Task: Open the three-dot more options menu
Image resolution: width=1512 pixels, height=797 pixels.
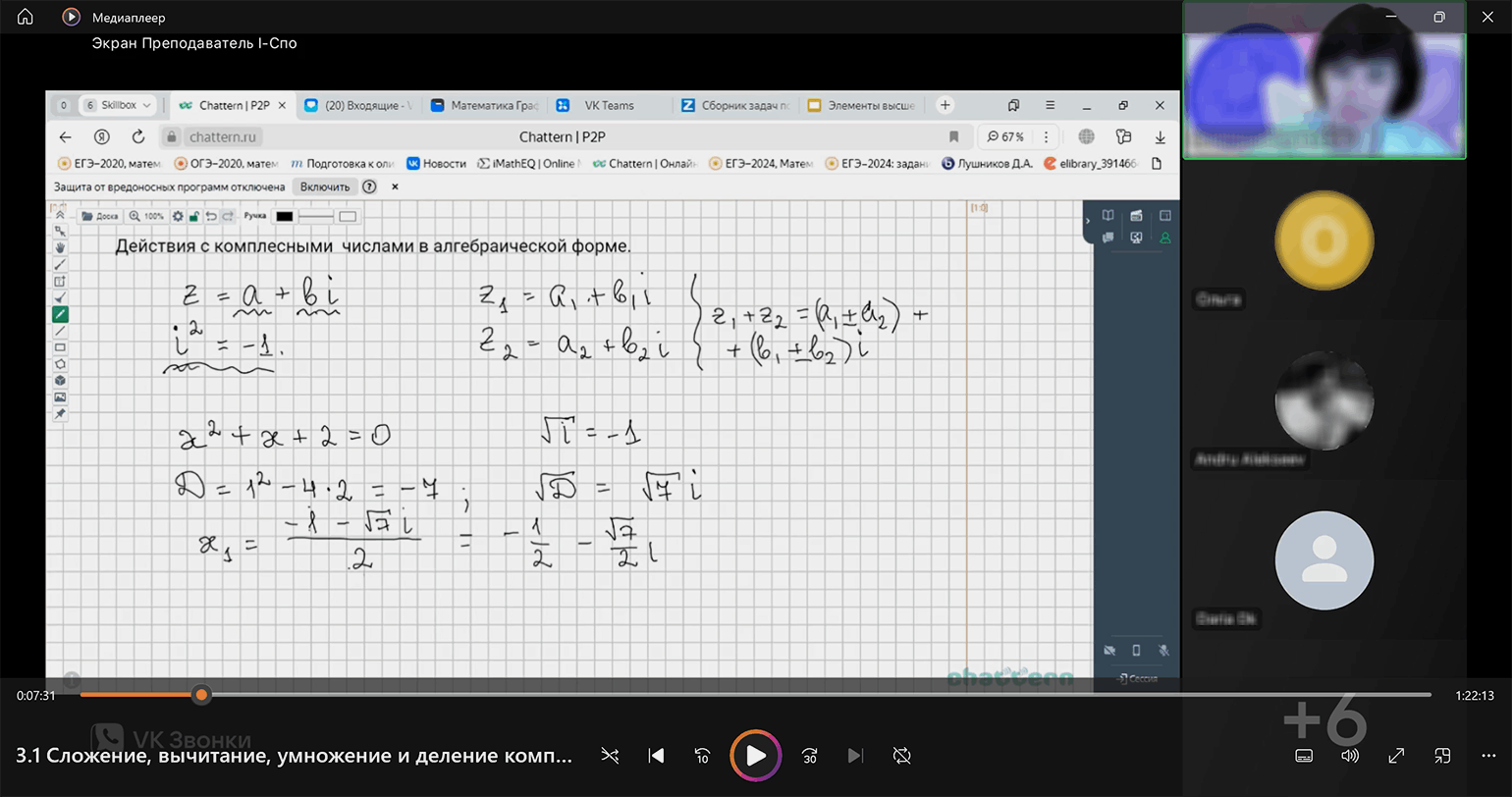Action: point(1488,756)
